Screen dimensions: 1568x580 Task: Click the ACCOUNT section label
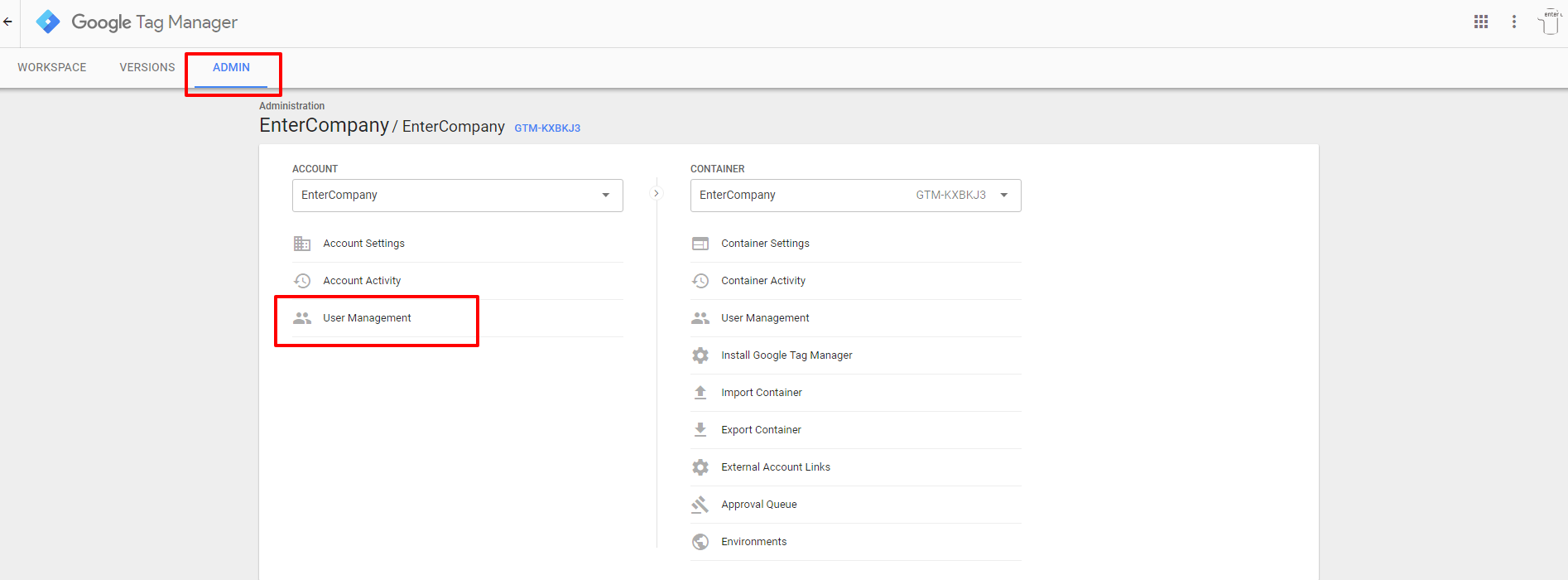point(315,169)
